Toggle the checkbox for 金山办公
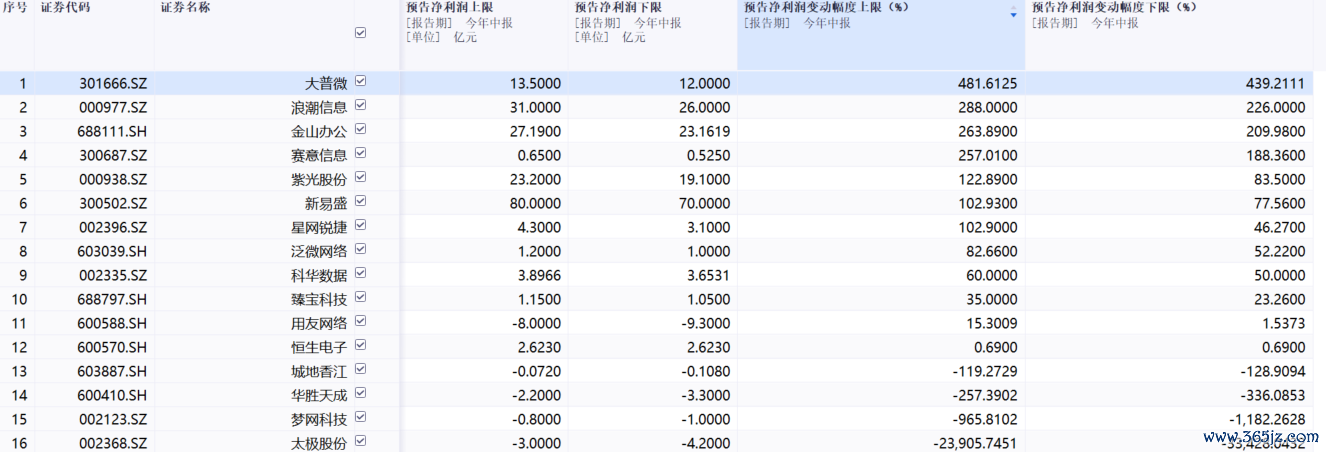1326x452 pixels. tap(360, 129)
